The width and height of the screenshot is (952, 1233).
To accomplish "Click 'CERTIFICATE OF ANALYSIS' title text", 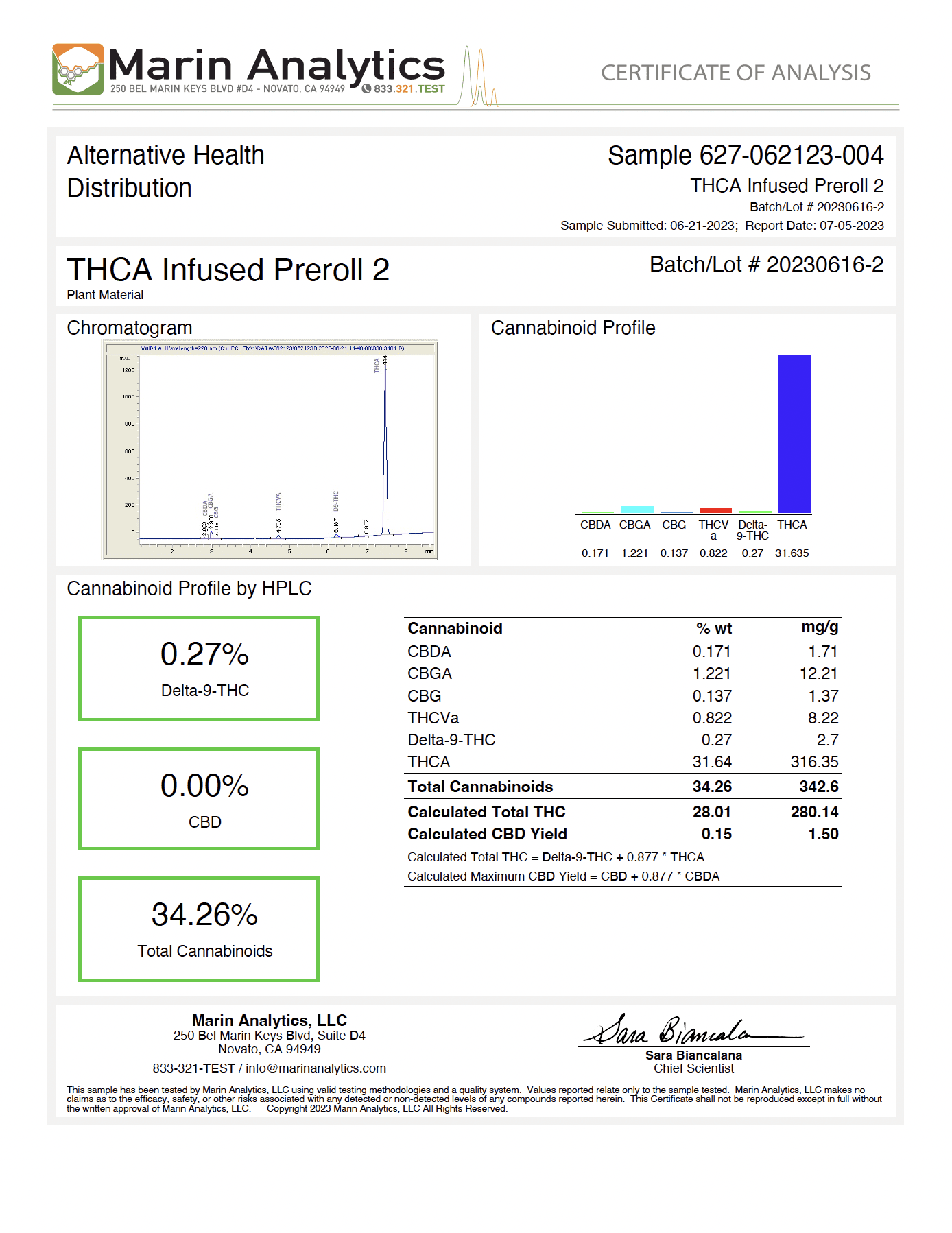I will click(736, 73).
